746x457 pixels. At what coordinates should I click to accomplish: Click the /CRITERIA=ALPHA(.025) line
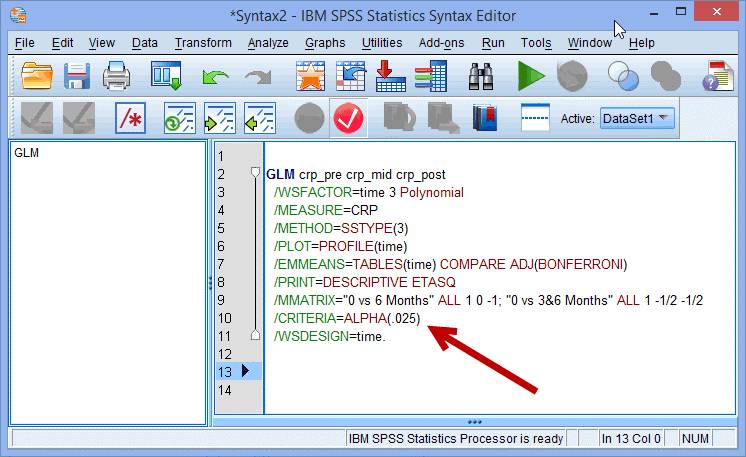(x=347, y=318)
